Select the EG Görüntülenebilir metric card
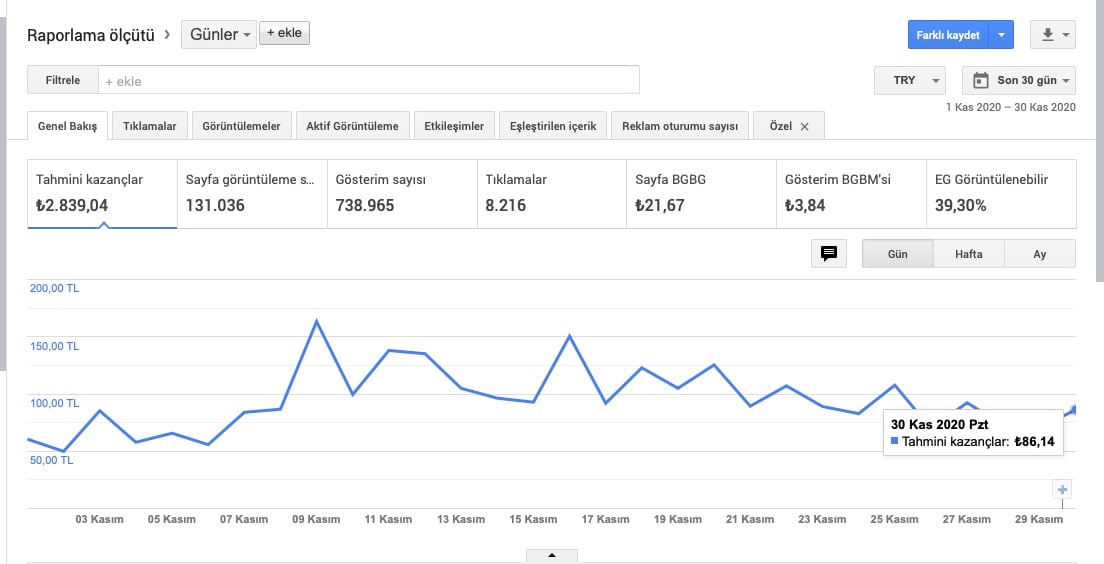The width and height of the screenshot is (1104, 564). point(1001,194)
